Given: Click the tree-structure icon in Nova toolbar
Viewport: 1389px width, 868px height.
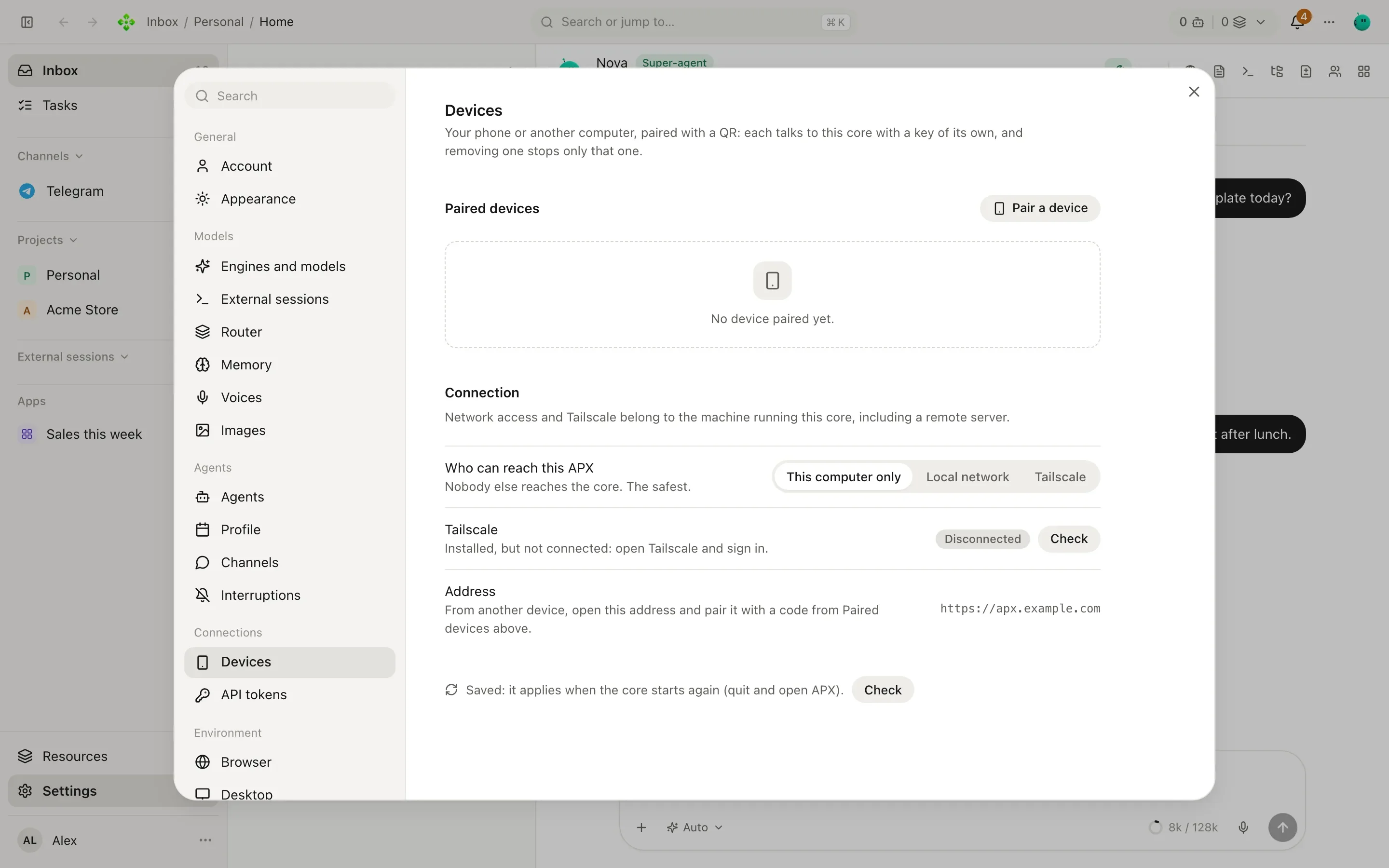Looking at the screenshot, I should coord(1277,71).
